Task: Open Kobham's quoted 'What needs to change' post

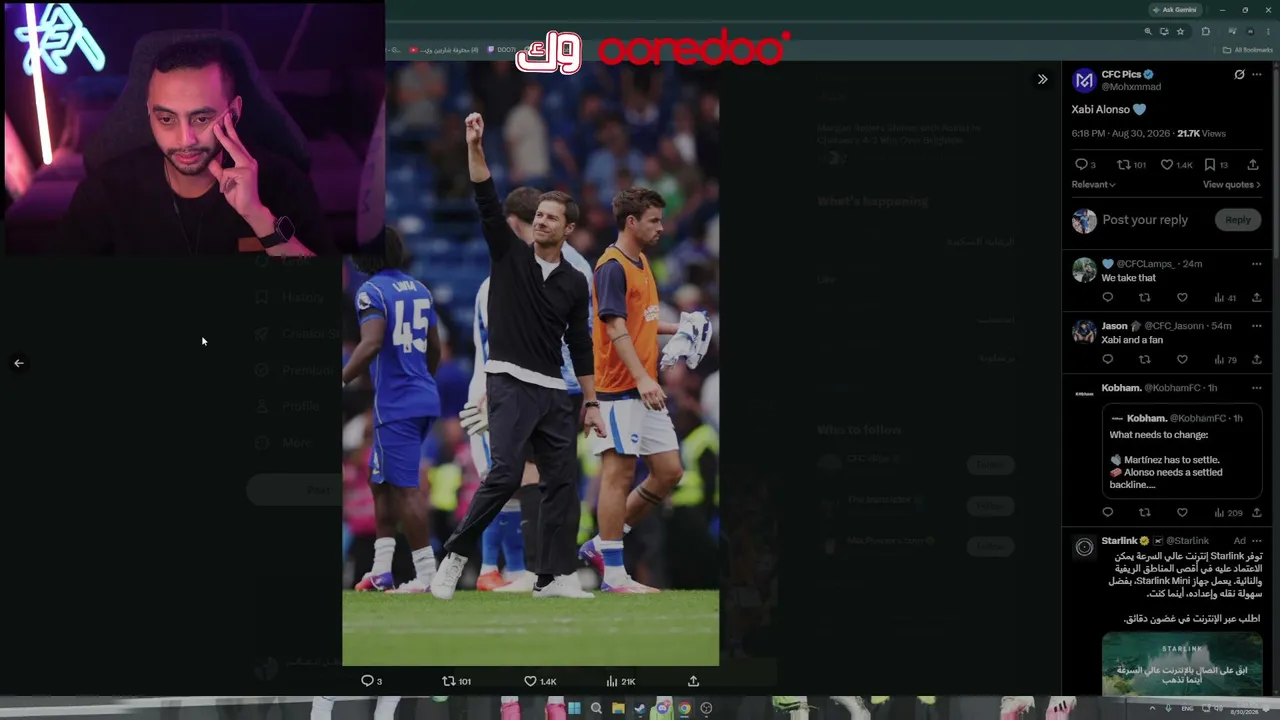Action: (x=1183, y=451)
